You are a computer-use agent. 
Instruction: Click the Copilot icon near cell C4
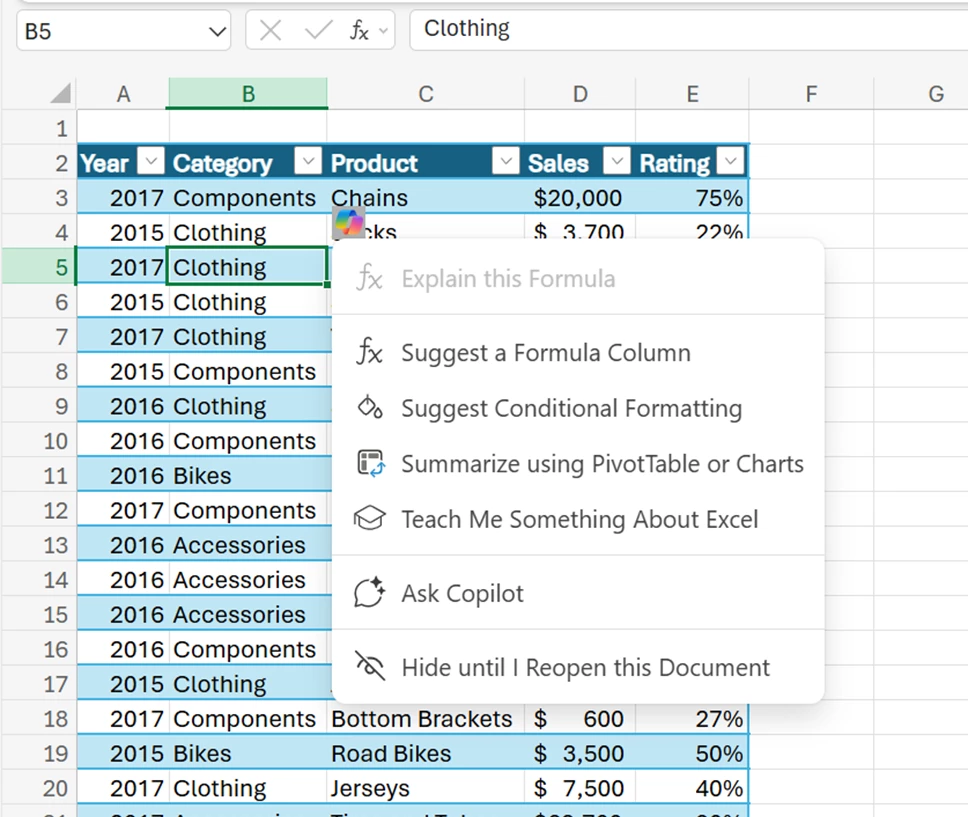[349, 222]
